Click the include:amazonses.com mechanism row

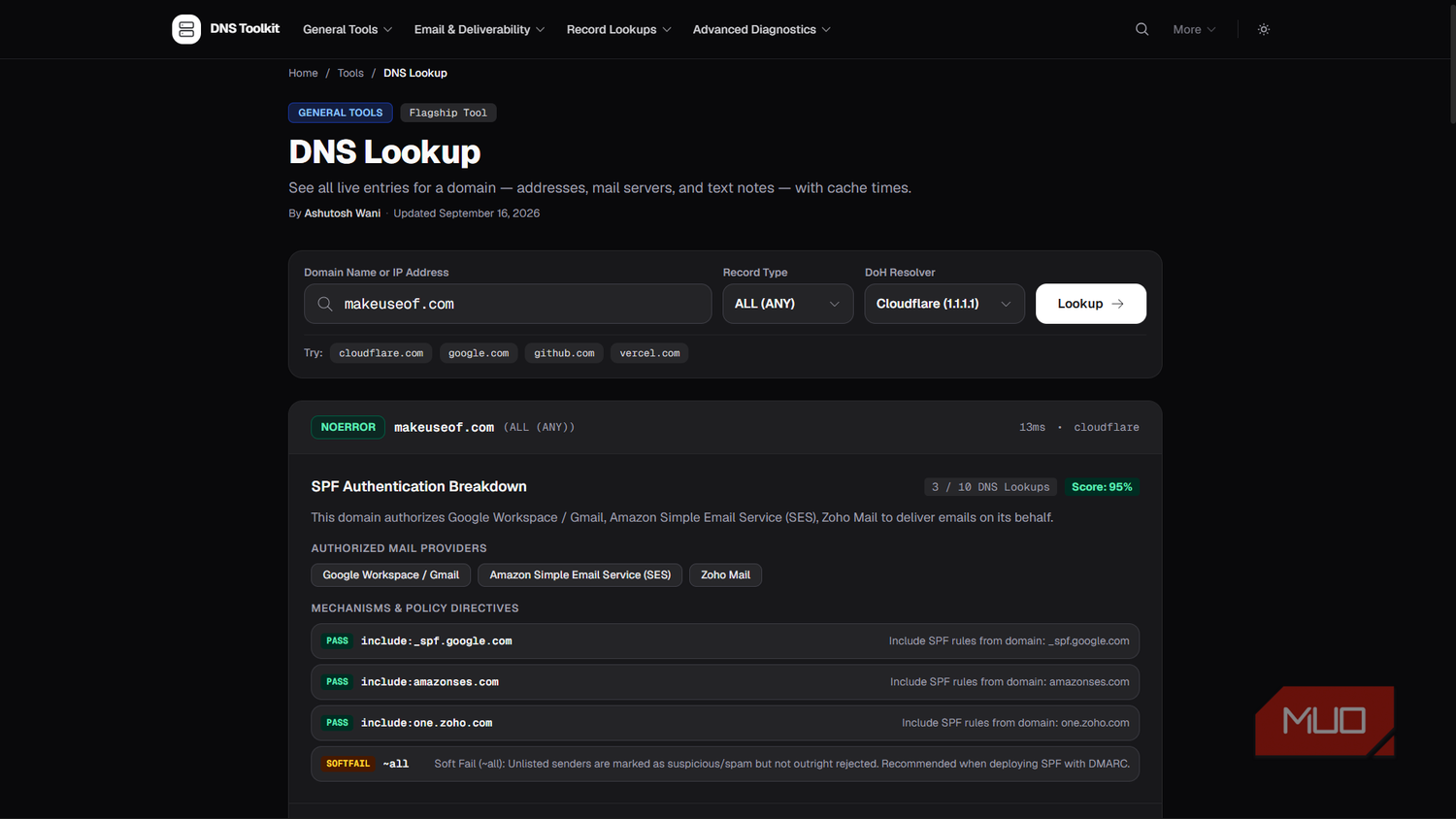tap(725, 682)
